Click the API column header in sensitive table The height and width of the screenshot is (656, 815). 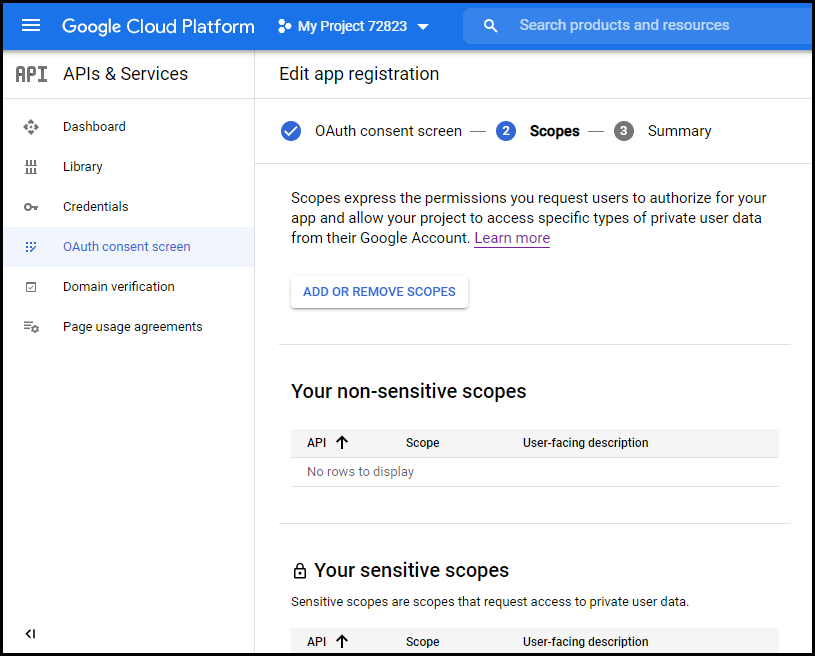pyautogui.click(x=317, y=642)
